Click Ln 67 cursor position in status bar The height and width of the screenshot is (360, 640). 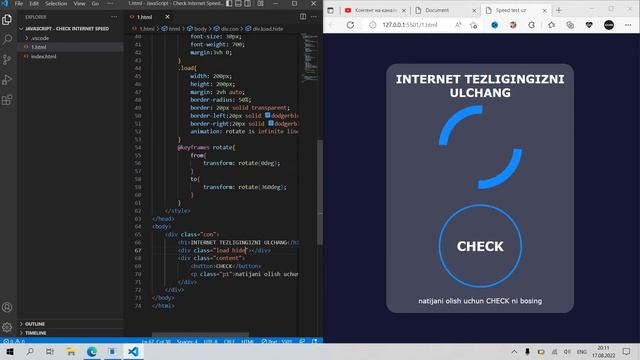(x=156, y=341)
